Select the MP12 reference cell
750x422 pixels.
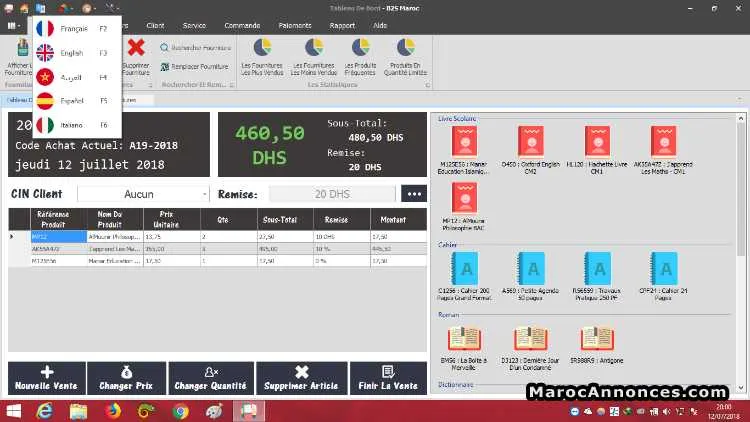59,236
